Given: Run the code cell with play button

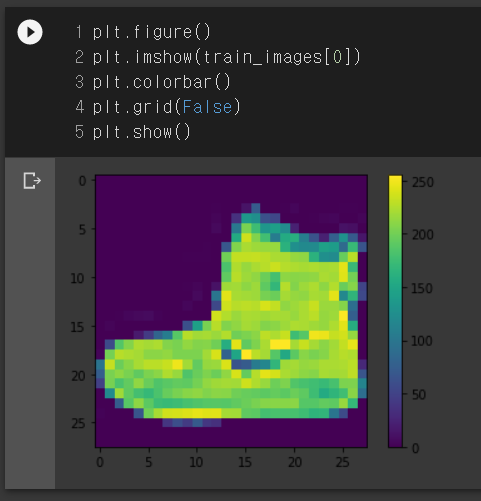Looking at the screenshot, I should (x=30, y=32).
